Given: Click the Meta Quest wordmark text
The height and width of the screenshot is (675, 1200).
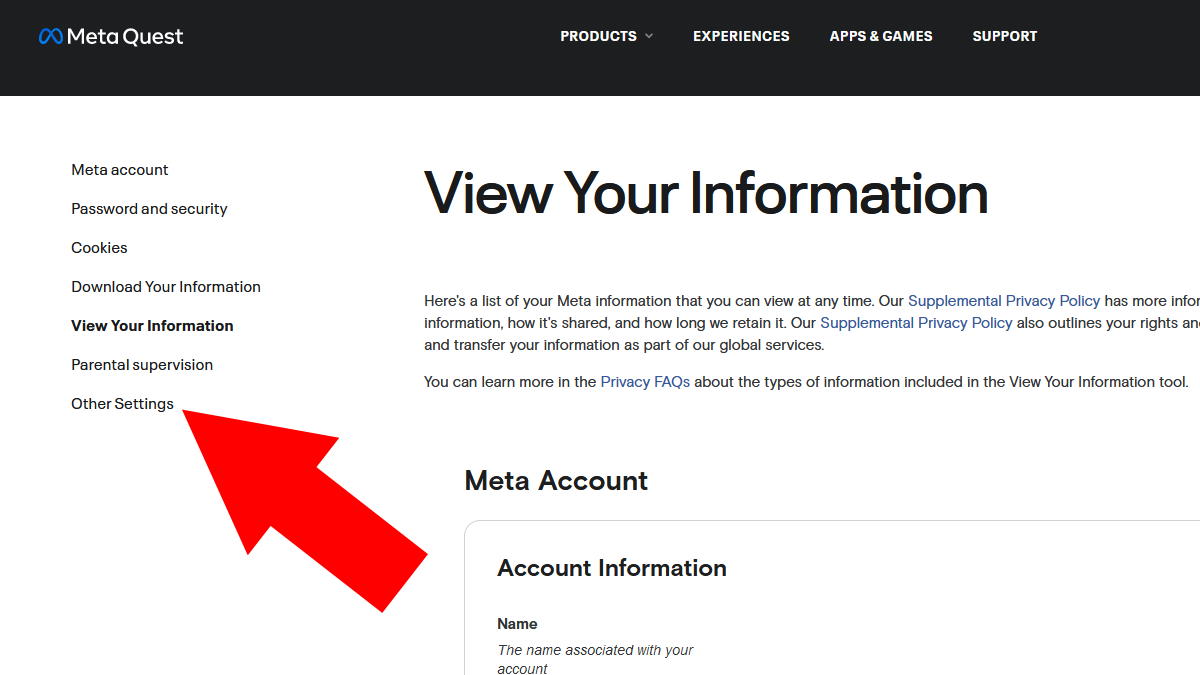Looking at the screenshot, I should [x=125, y=37].
